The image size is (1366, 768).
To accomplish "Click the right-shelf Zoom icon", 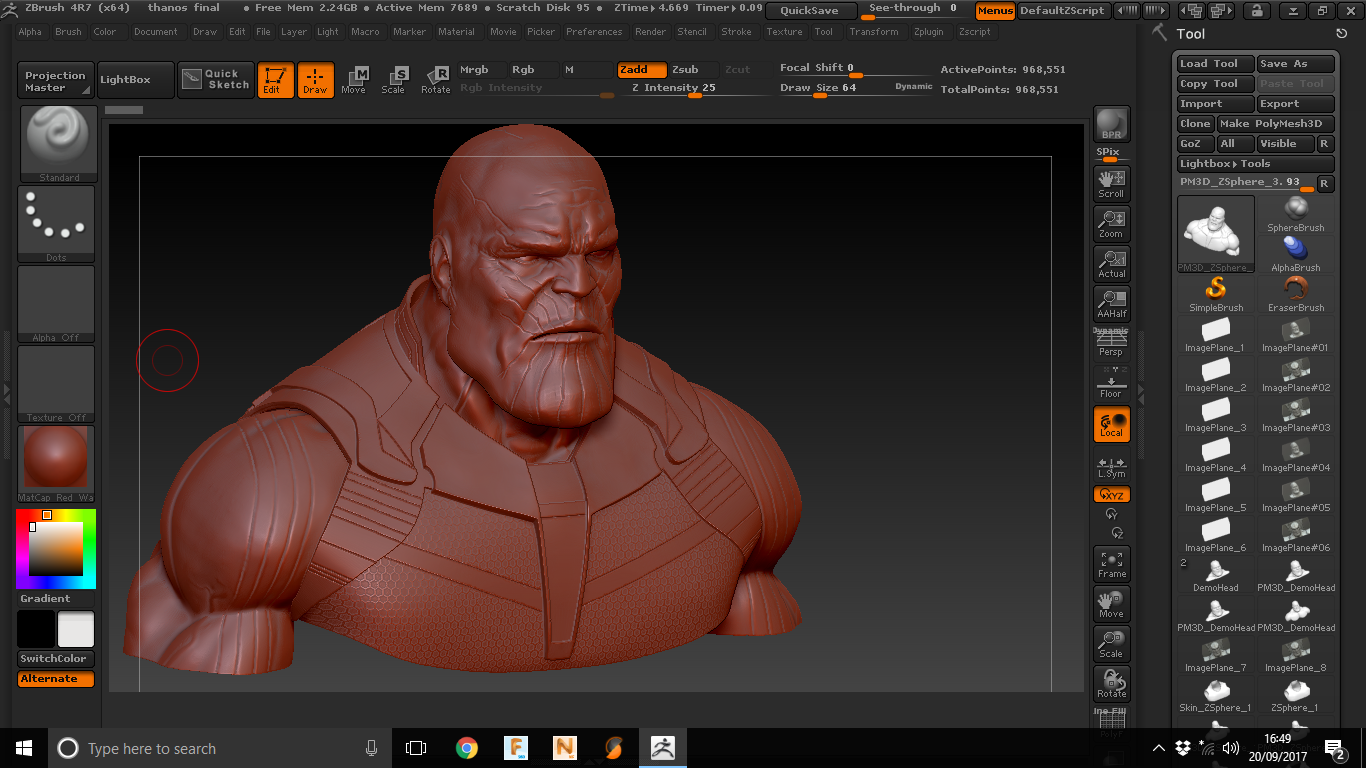I will tap(1111, 223).
